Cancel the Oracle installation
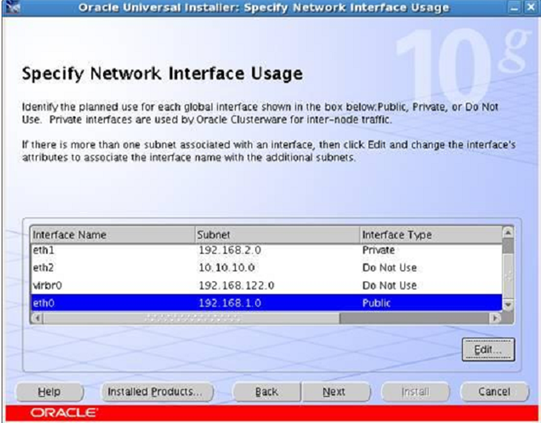Screen dimensions: 541x423 pos(494,392)
